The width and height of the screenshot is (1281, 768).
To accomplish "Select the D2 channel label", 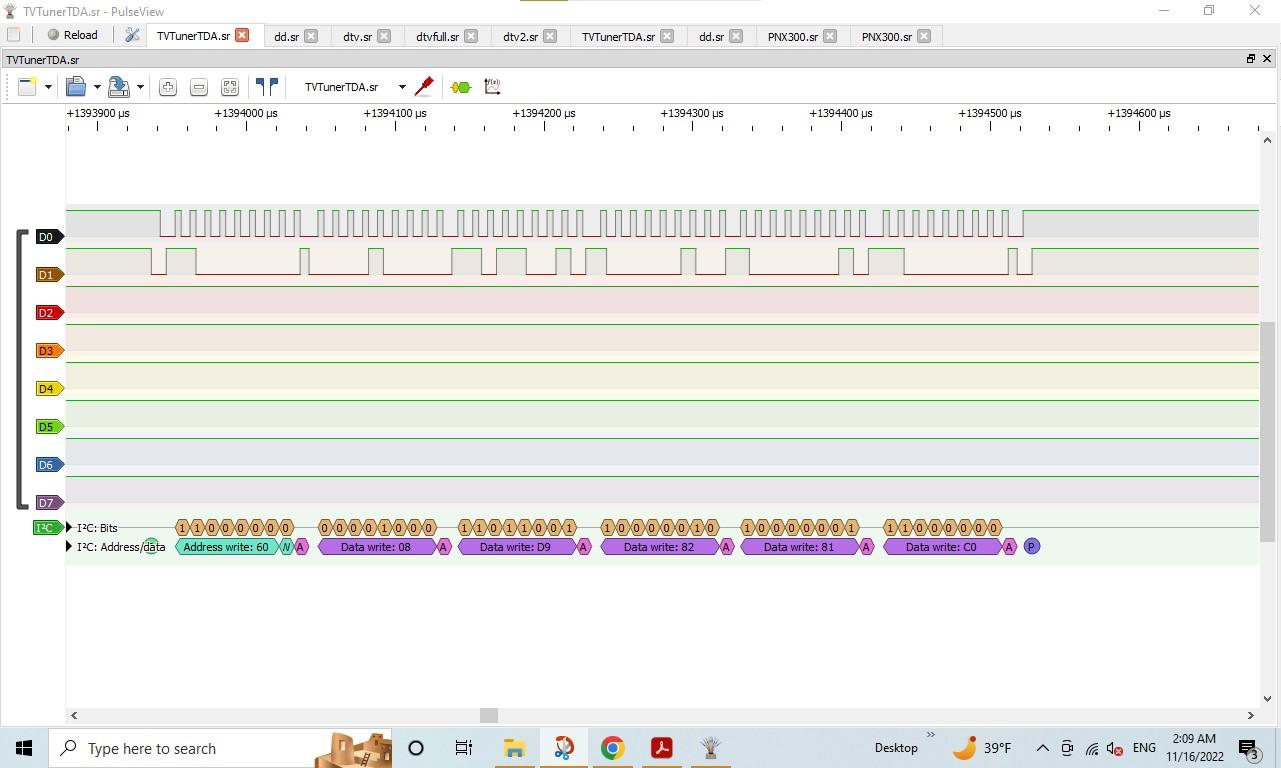I will (x=49, y=313).
